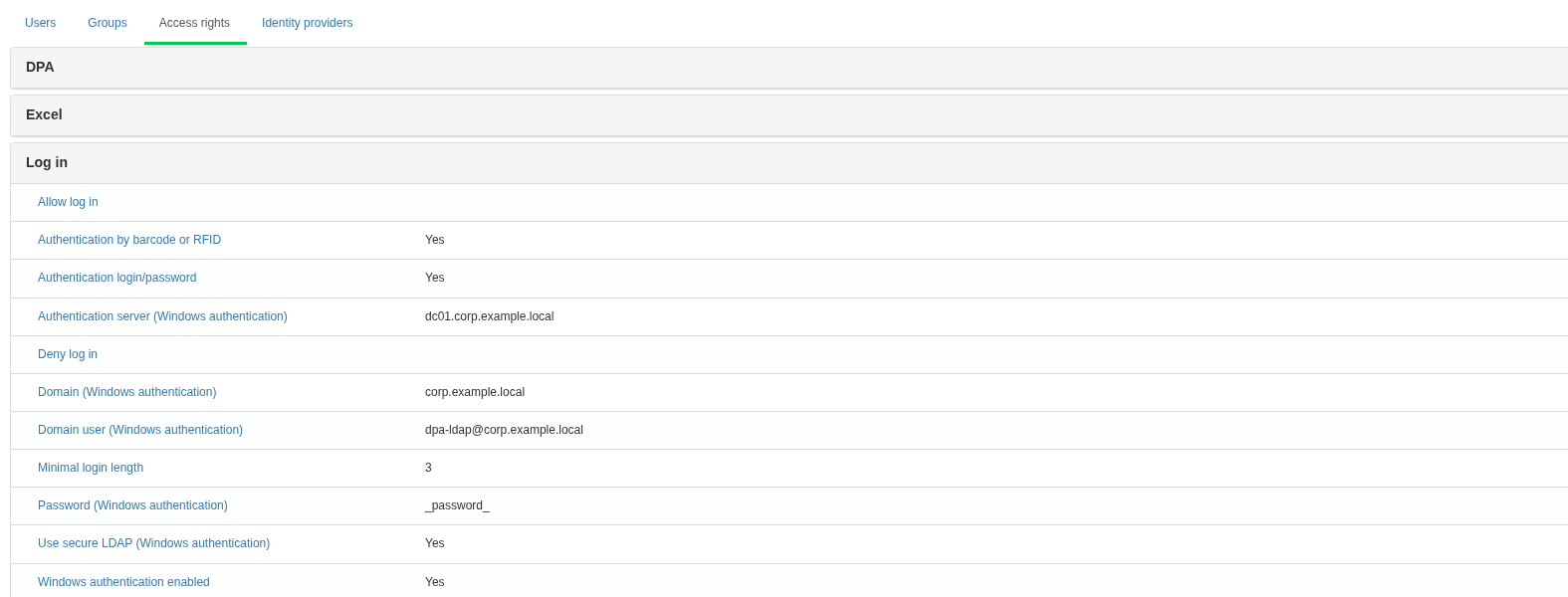Open Authentication server (Windows authentication) setting
1568x597 pixels.
pos(162,316)
